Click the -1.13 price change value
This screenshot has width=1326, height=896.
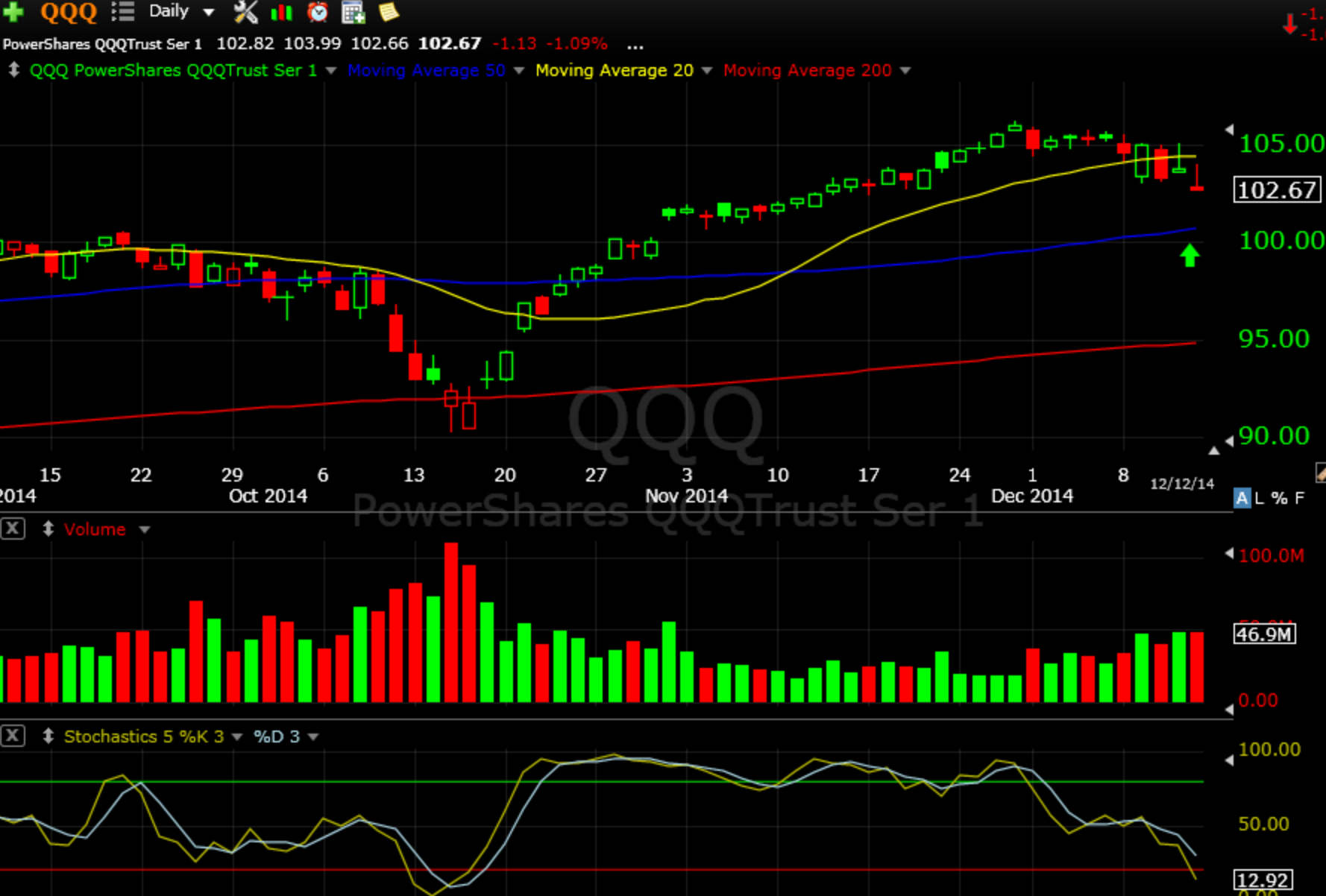514,44
